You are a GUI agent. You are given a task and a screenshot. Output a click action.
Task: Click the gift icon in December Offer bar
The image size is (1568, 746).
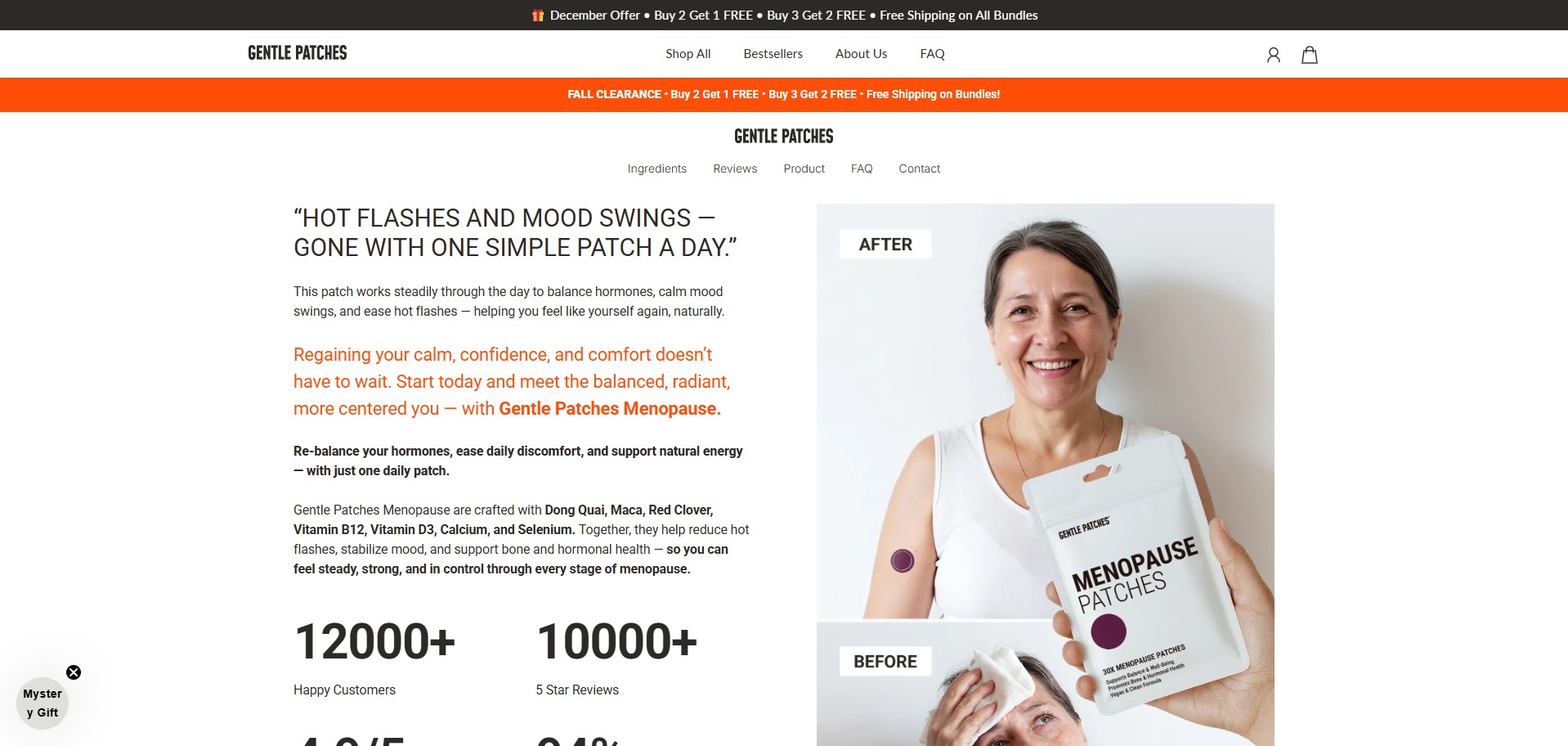coord(538,15)
